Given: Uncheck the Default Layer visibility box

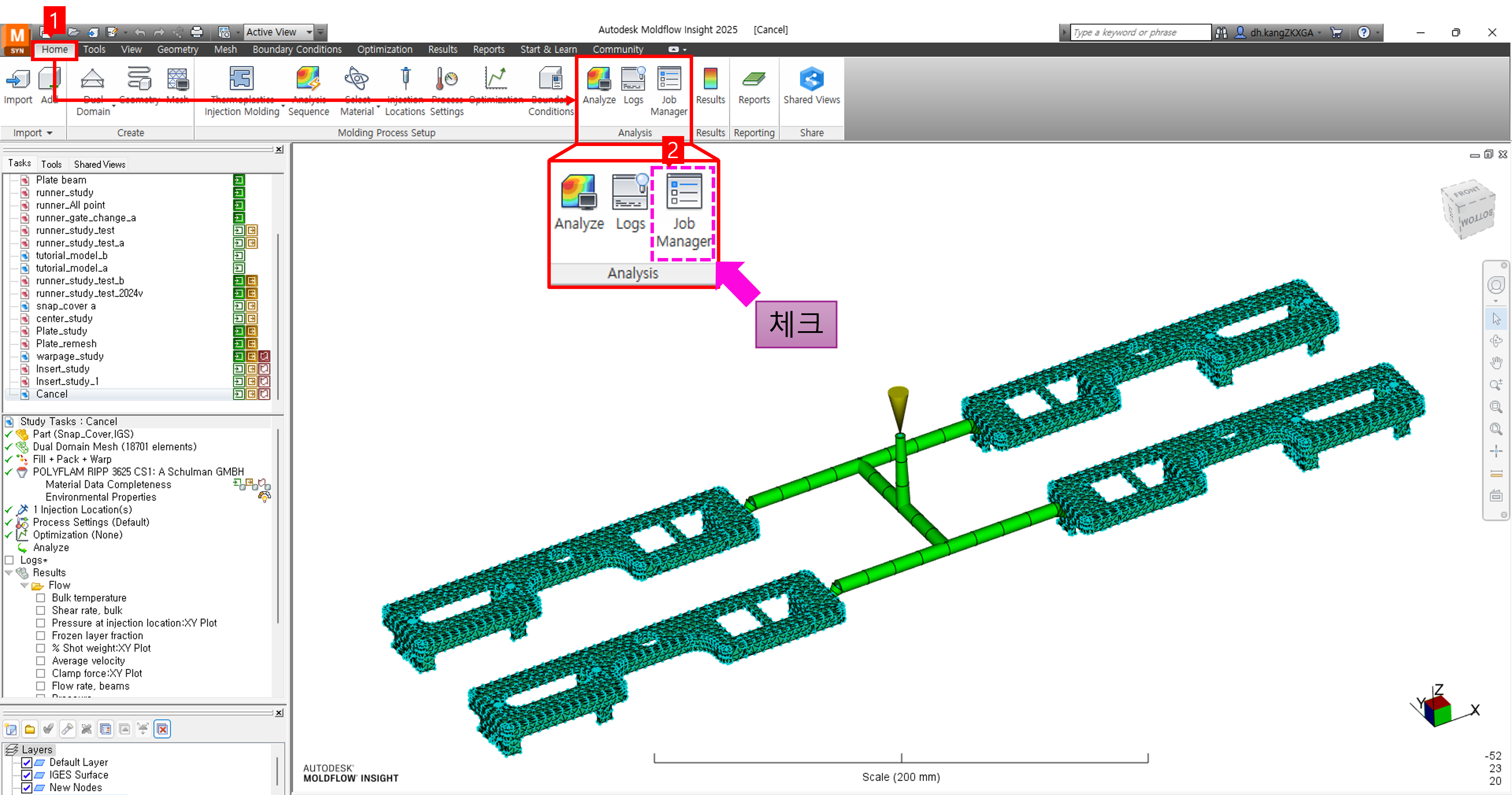Looking at the screenshot, I should (26, 763).
